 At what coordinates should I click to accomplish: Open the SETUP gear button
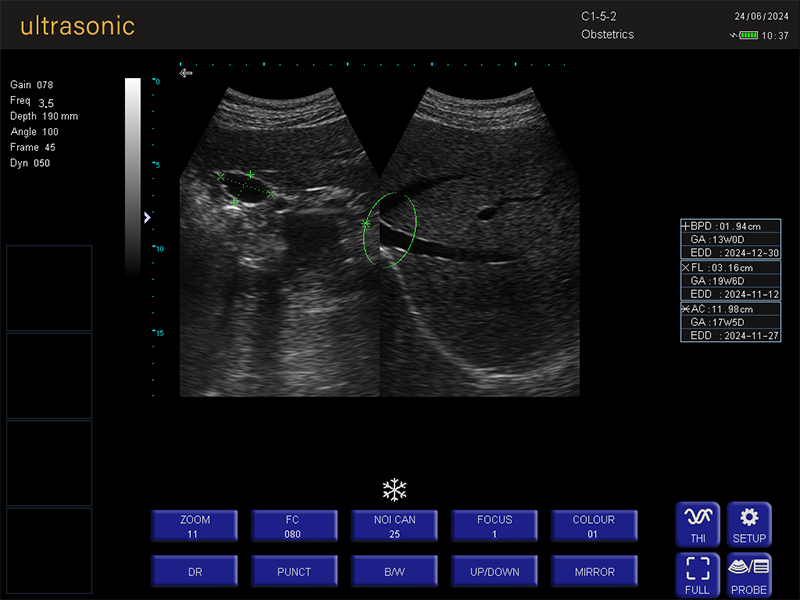(x=749, y=525)
